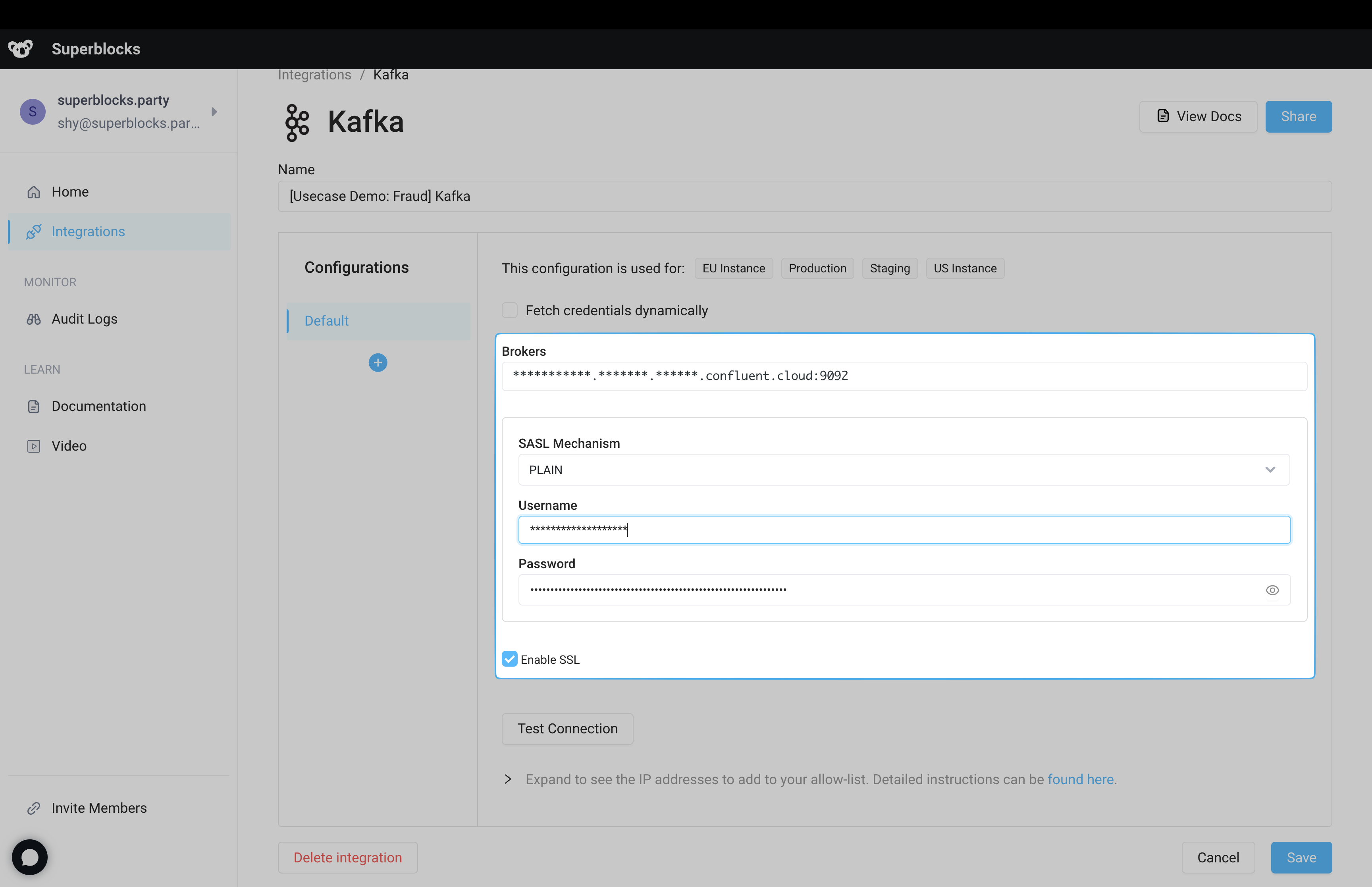Click the shy@superblocks.par... email text
The width and height of the screenshot is (1372, 887).
128,123
